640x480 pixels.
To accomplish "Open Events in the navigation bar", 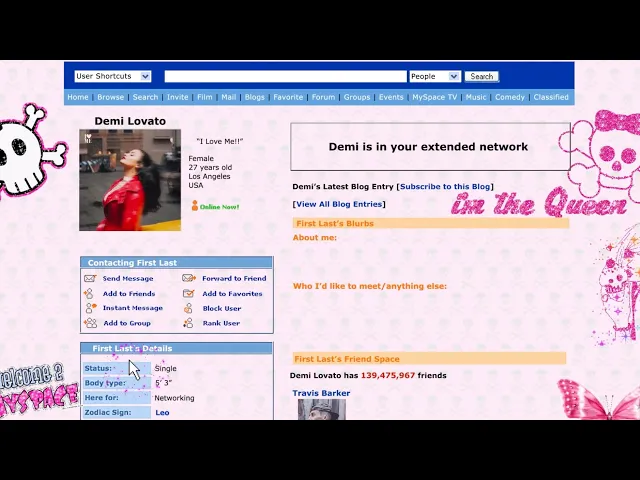I will coord(391,97).
